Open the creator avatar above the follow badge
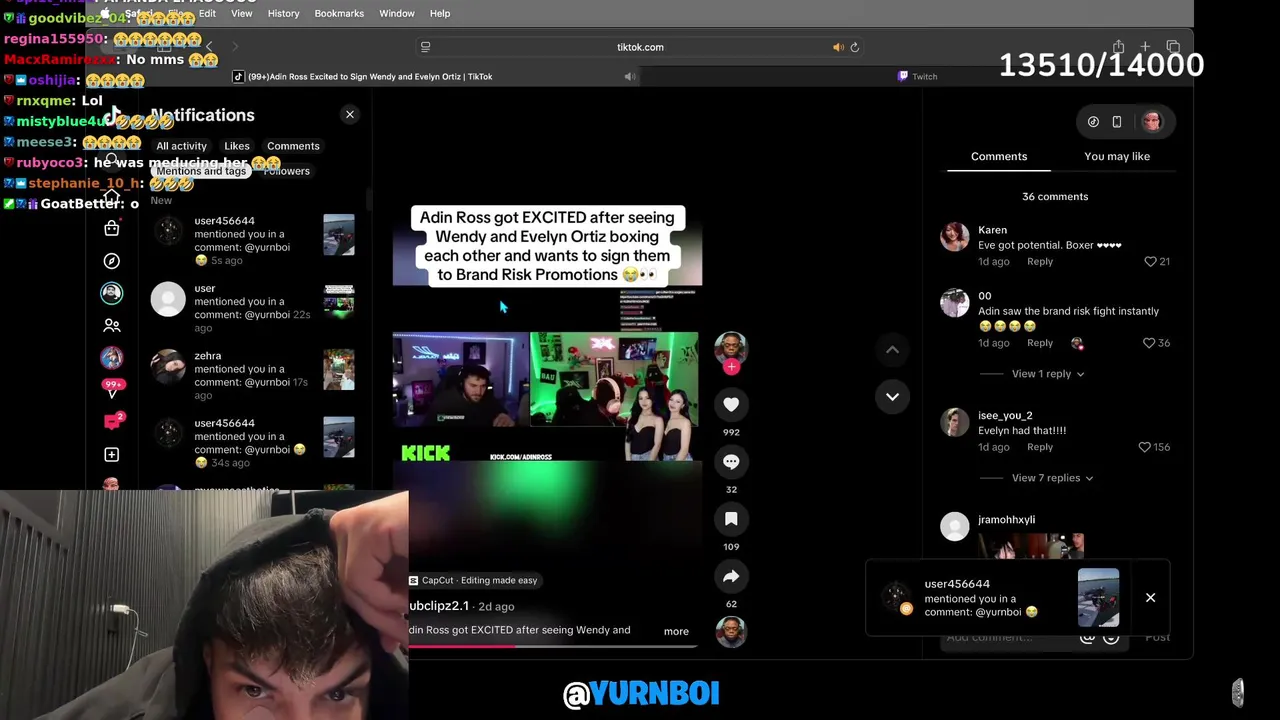The height and width of the screenshot is (720, 1280). pyautogui.click(x=731, y=347)
